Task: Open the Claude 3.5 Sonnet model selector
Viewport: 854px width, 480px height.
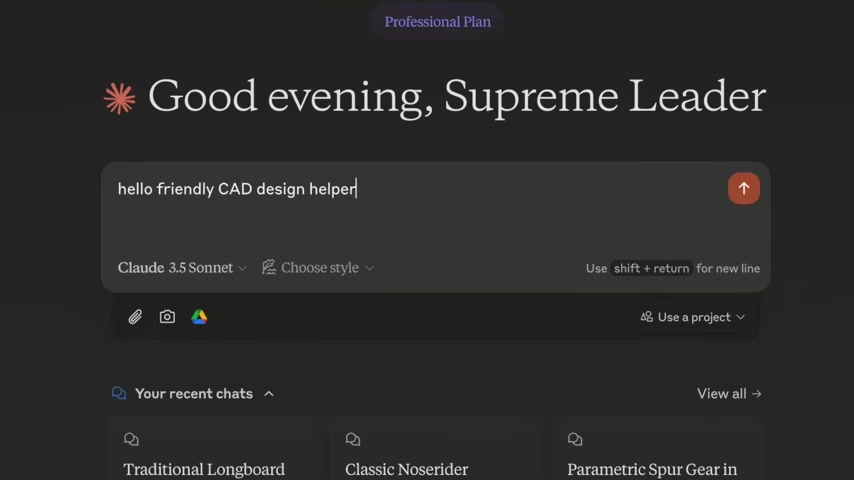Action: click(x=182, y=268)
